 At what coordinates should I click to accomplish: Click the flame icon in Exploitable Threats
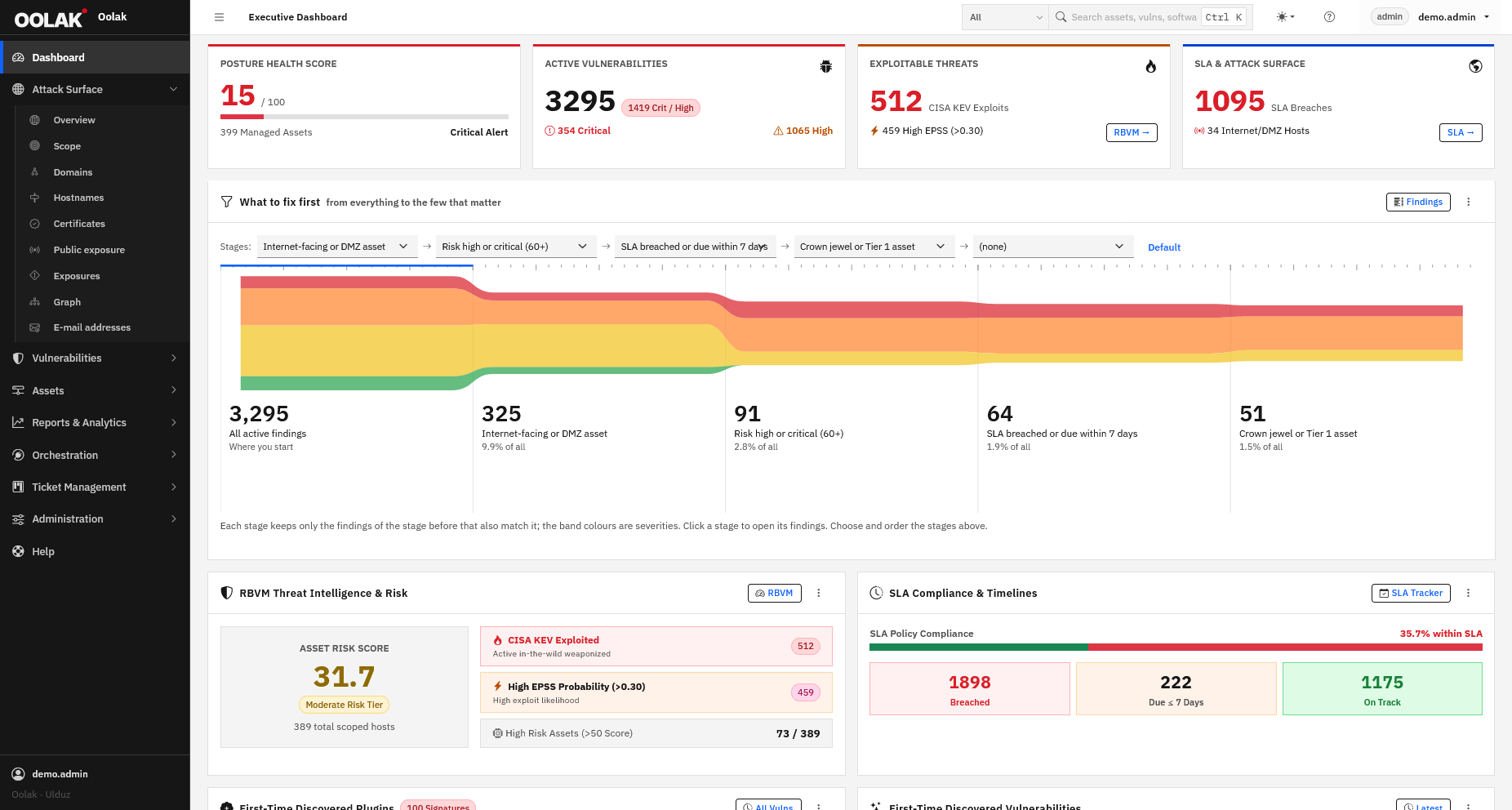[1150, 66]
